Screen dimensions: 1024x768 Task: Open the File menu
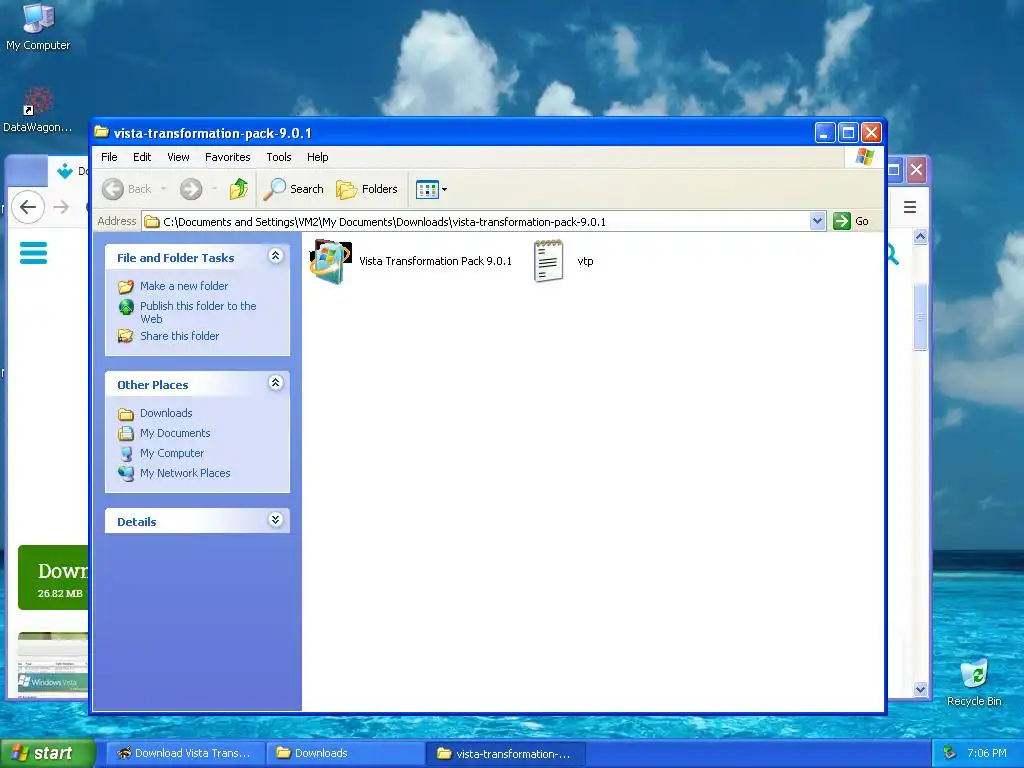(109, 157)
